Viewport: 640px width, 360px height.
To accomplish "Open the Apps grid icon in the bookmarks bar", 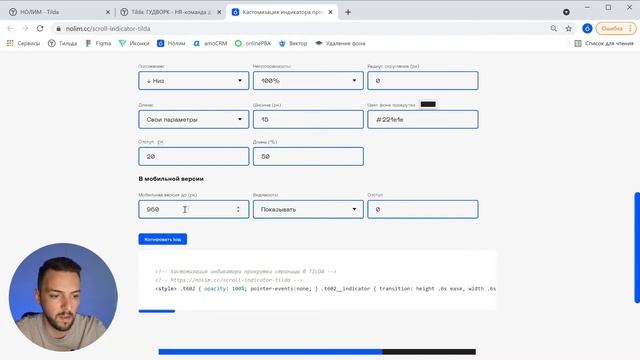I will 10,43.
